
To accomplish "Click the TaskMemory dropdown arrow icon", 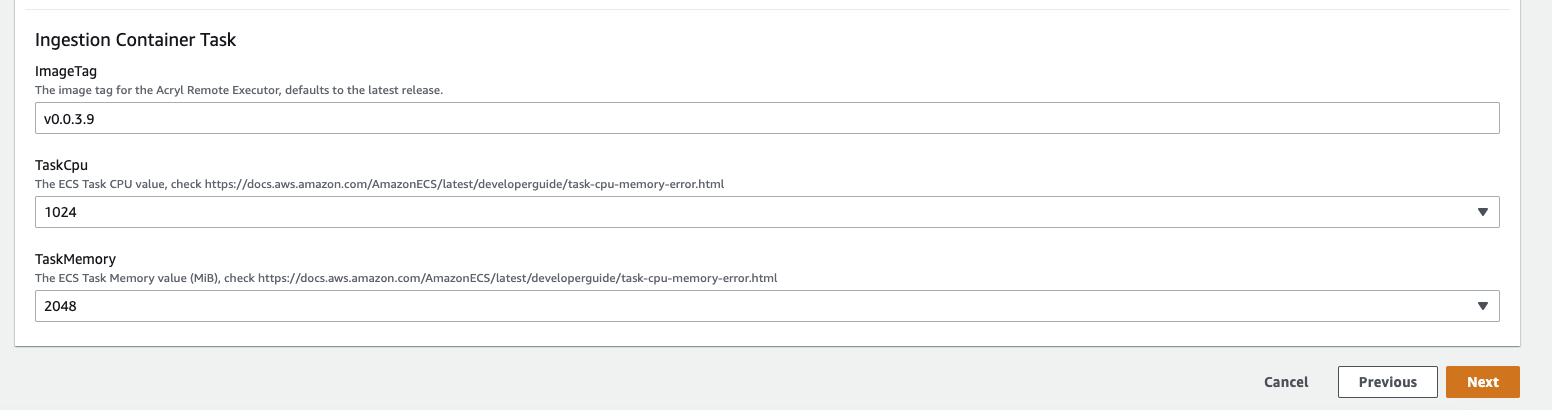I will [x=1482, y=306].
